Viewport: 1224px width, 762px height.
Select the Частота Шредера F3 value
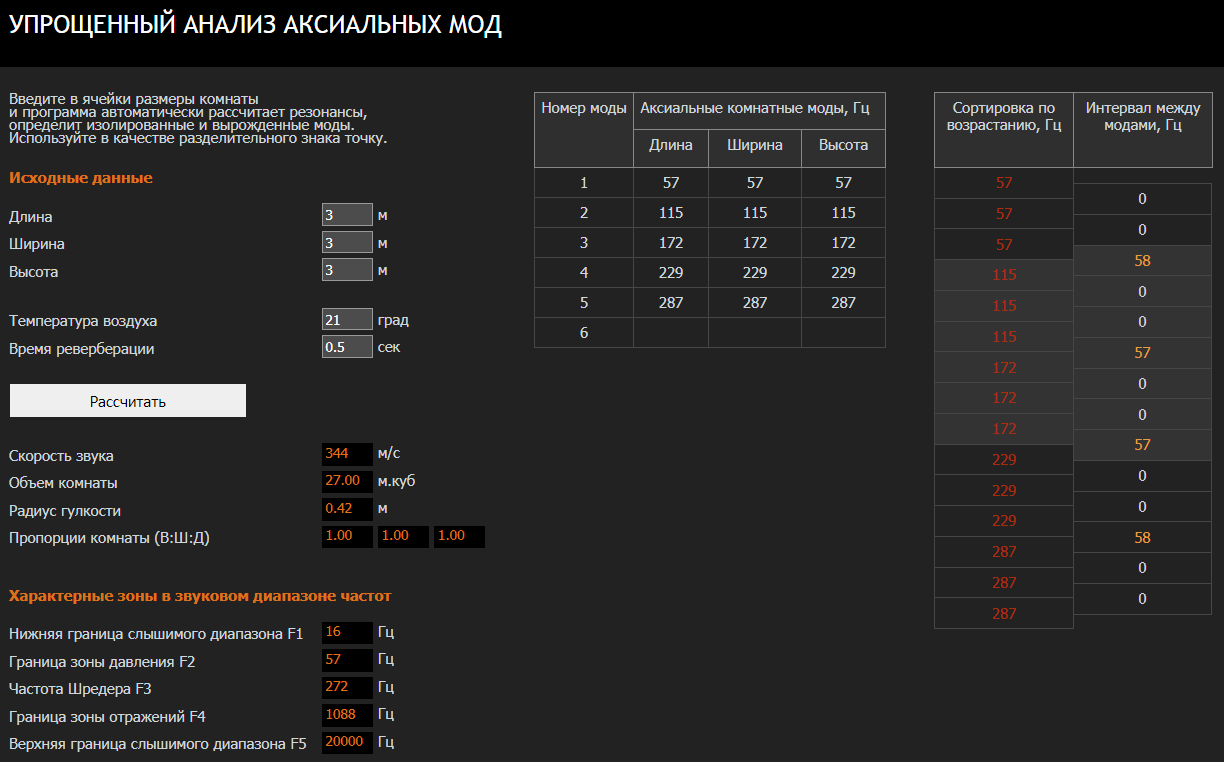(x=347, y=688)
